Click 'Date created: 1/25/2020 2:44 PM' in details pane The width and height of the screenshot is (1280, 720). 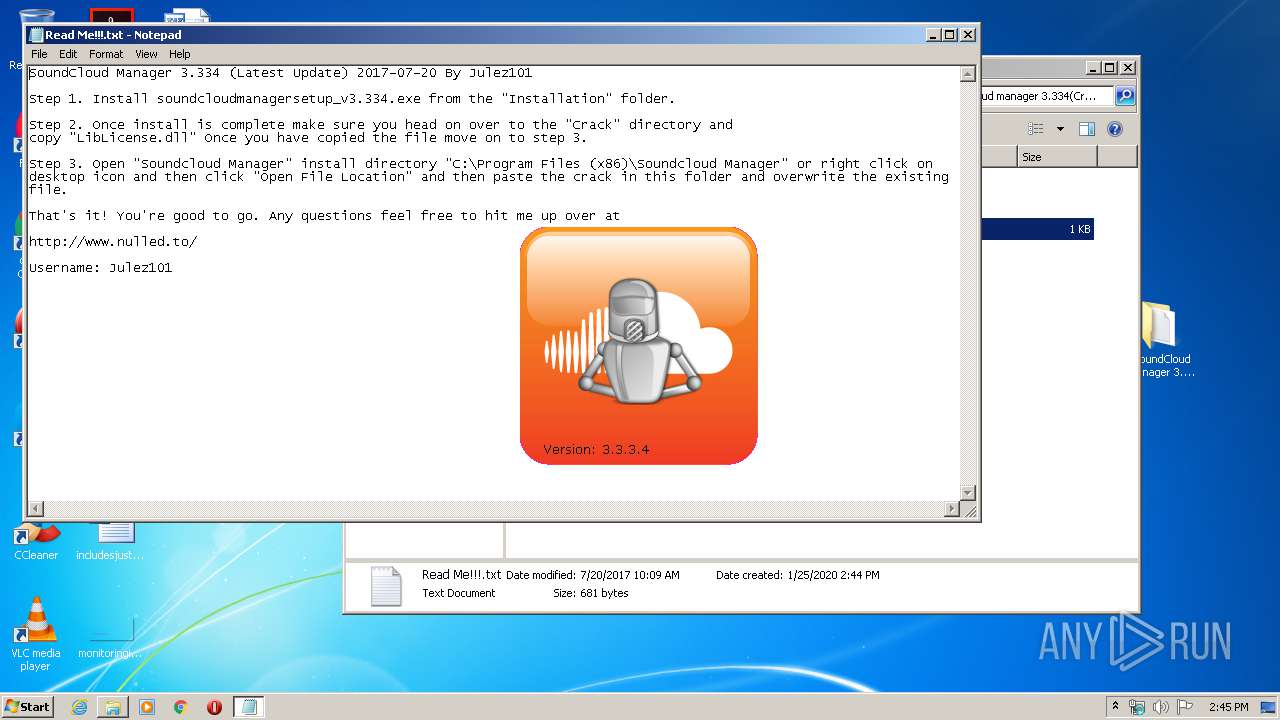pyautogui.click(x=798, y=575)
